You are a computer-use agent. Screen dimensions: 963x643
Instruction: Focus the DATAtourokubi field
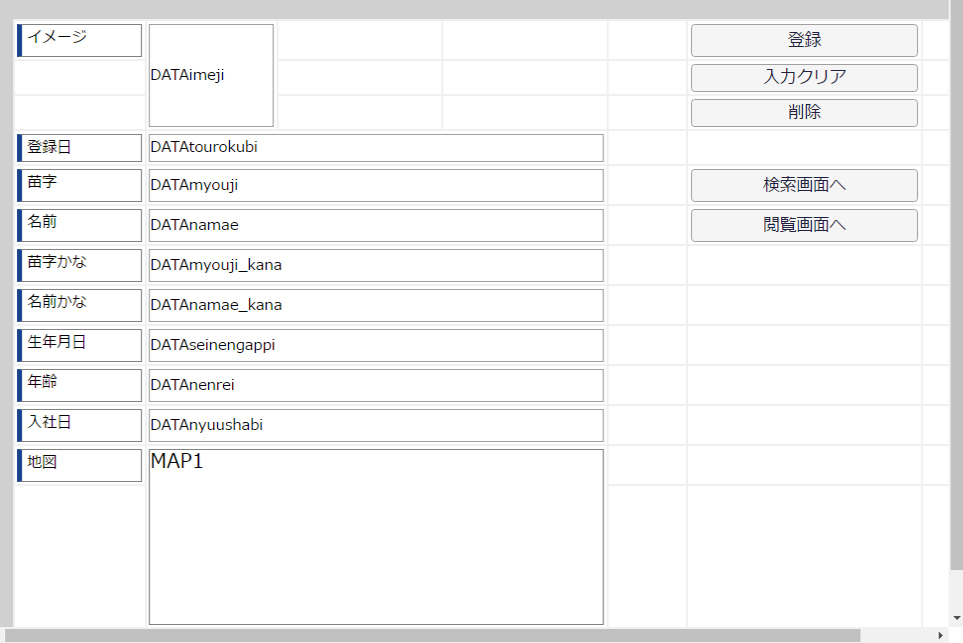[376, 148]
